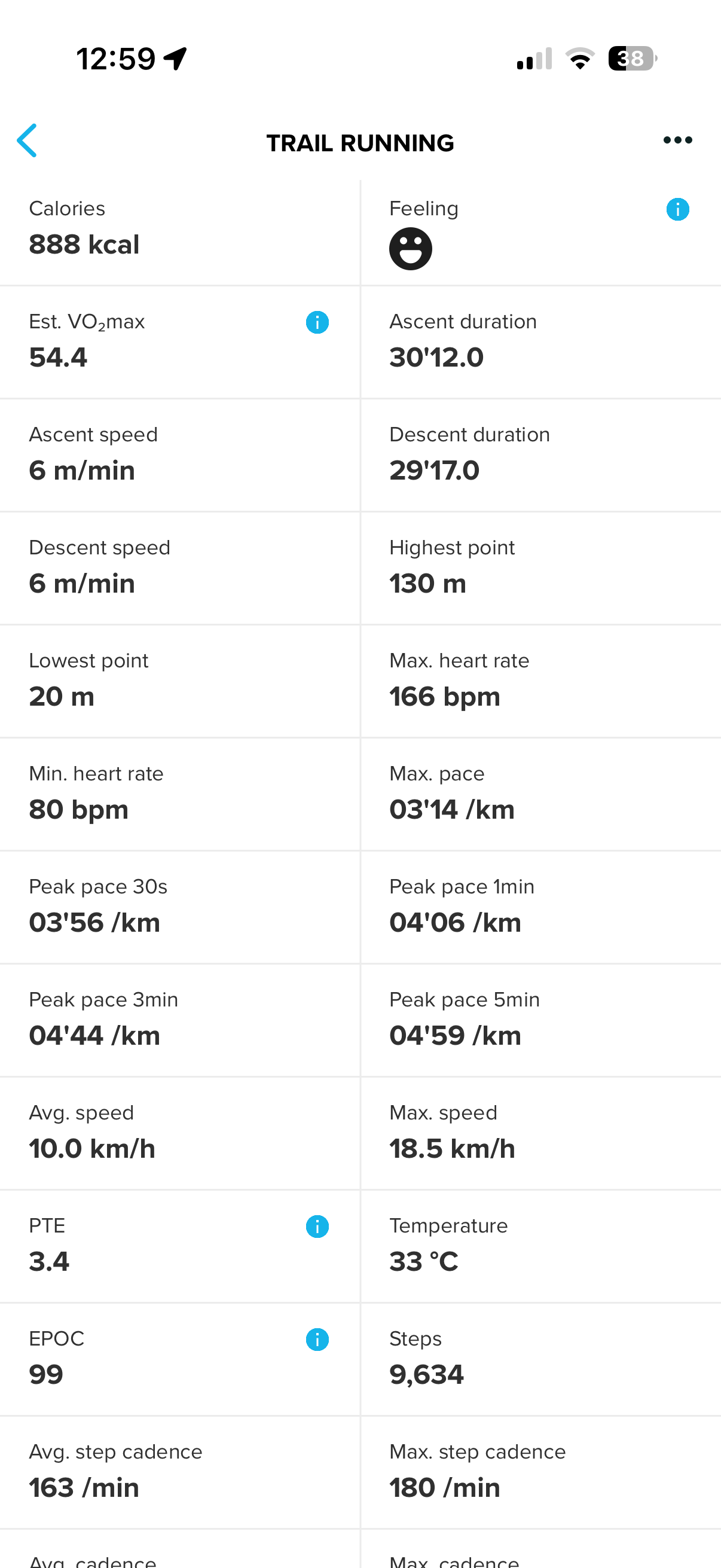Tap the Highest point 130 m cell
721x1568 pixels.
pyautogui.click(x=540, y=568)
